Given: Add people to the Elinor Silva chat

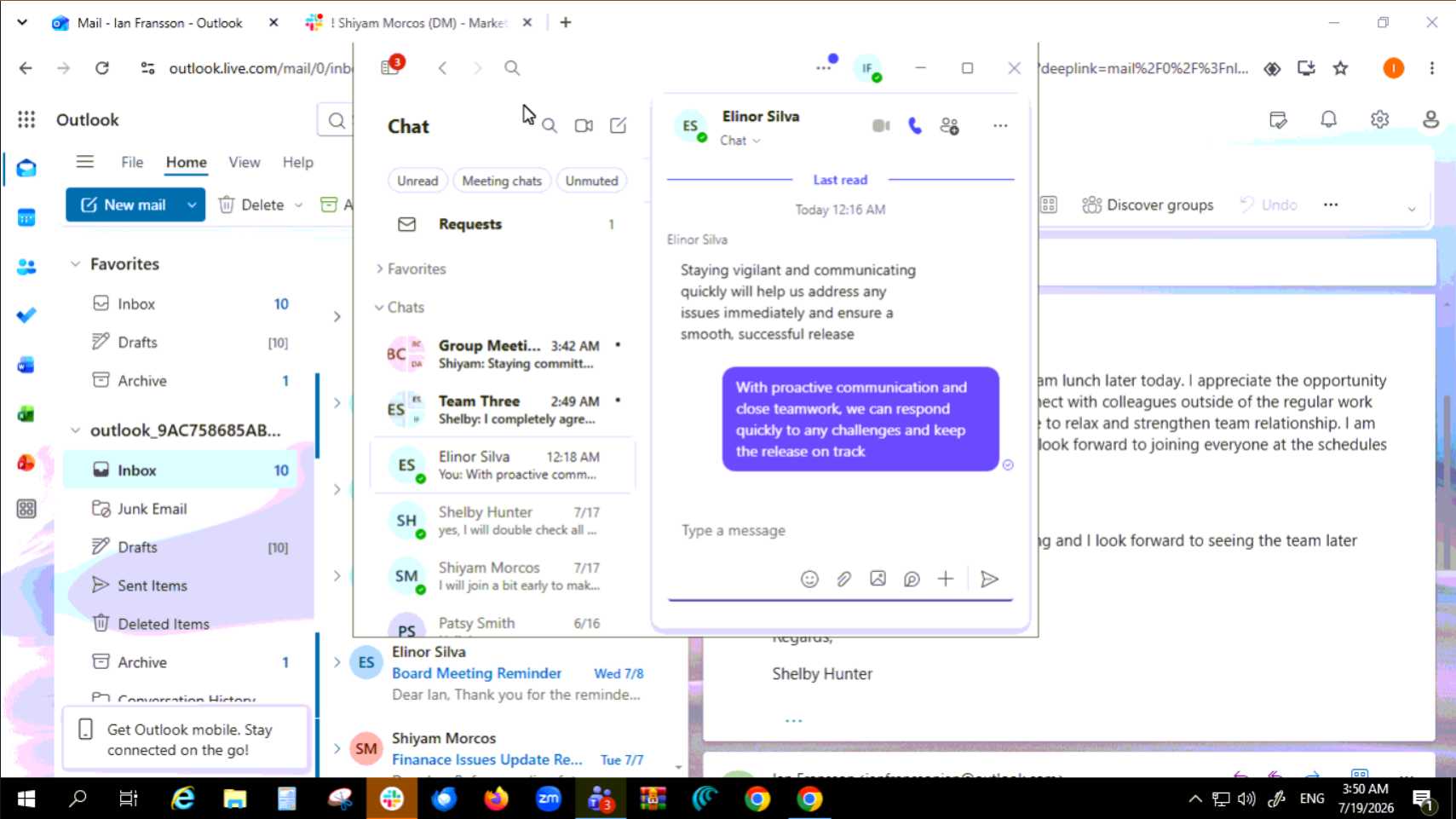Looking at the screenshot, I should click(x=949, y=126).
